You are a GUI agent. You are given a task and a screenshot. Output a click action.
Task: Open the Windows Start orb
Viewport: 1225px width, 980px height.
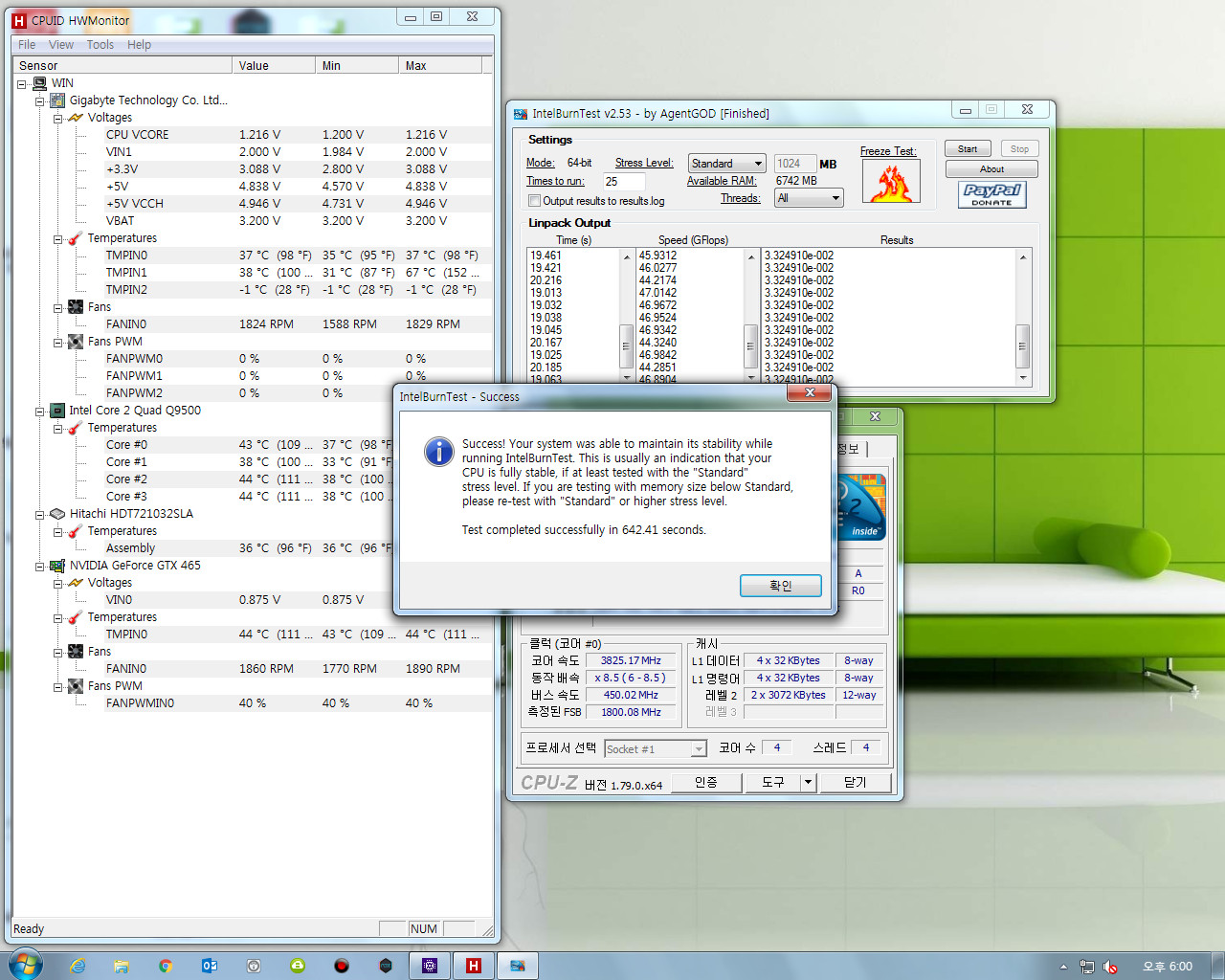pyautogui.click(x=25, y=966)
